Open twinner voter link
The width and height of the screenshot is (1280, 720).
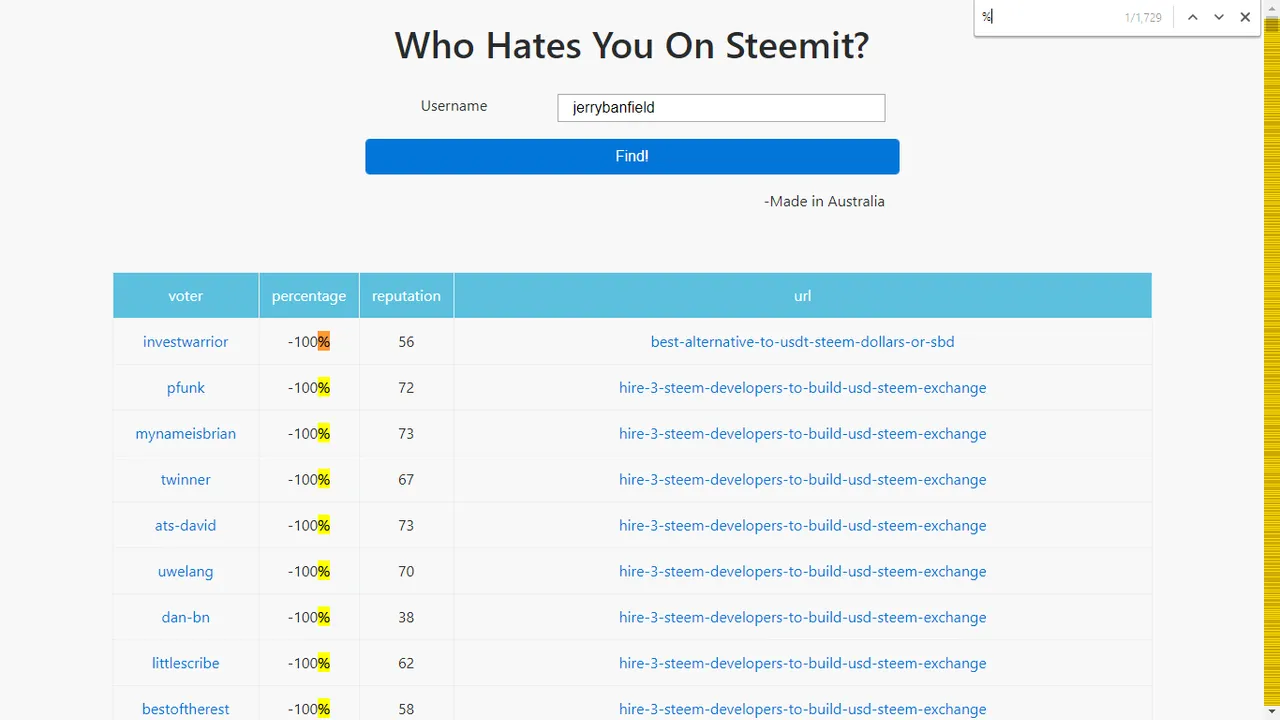click(186, 480)
